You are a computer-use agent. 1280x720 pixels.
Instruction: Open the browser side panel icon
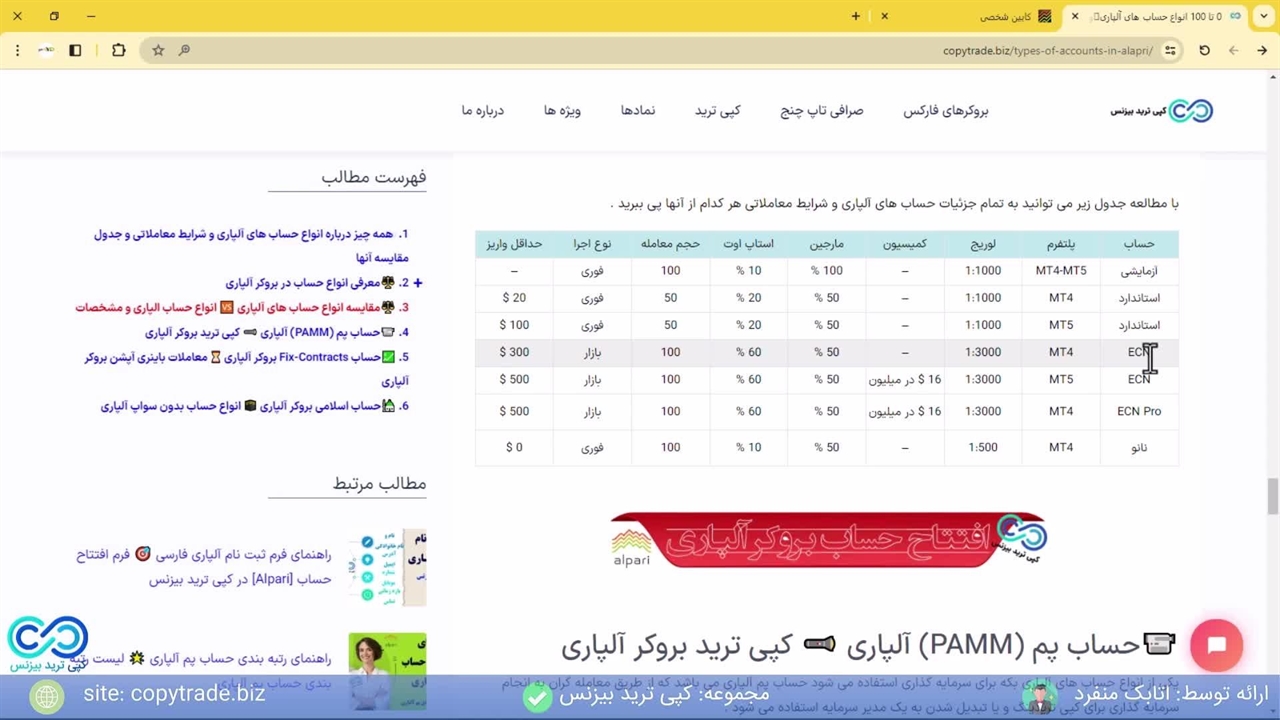pos(75,50)
